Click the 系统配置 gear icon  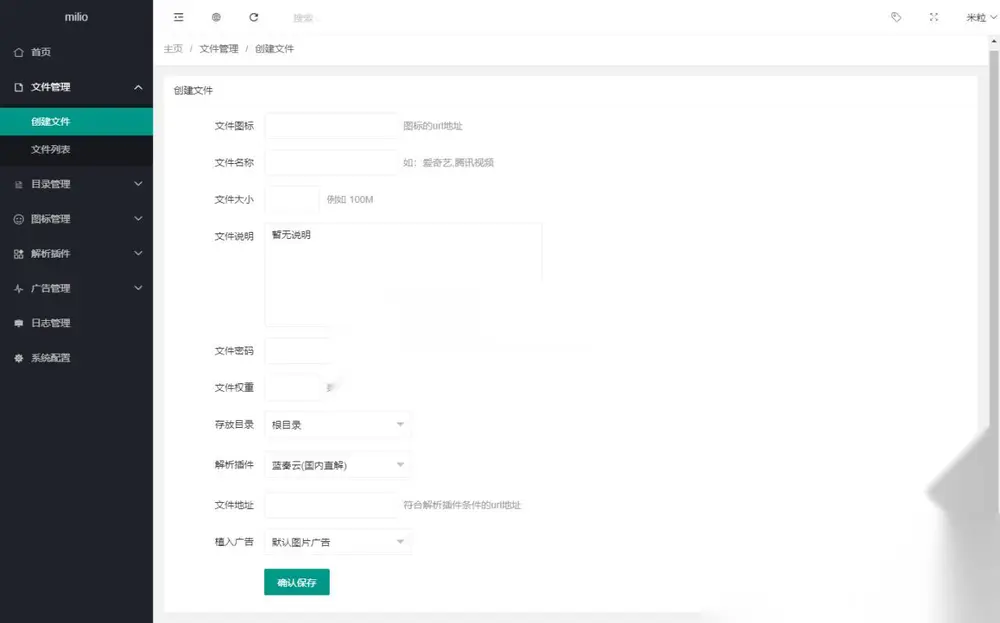tap(18, 358)
